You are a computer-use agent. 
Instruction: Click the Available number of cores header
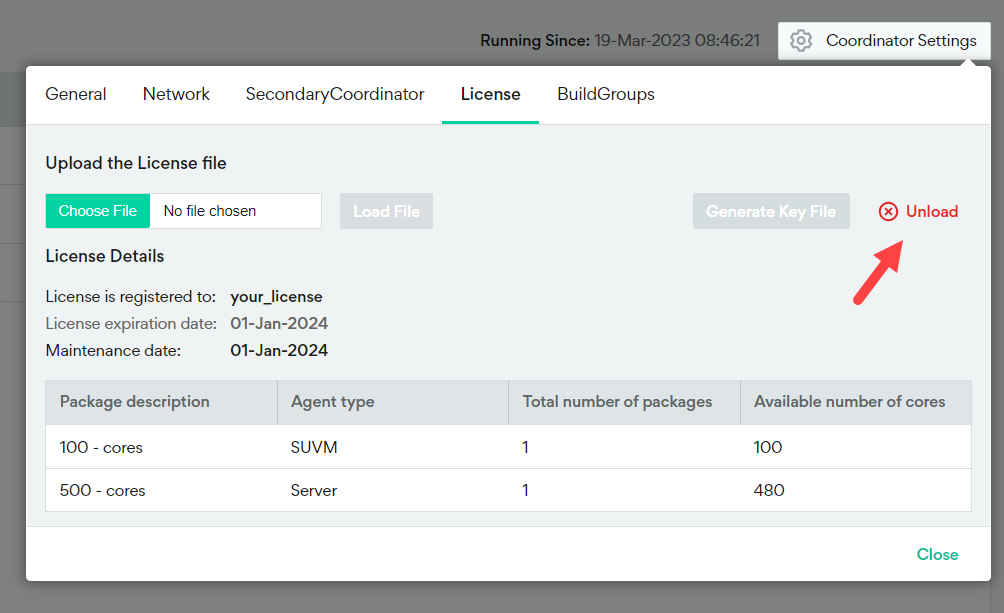(849, 402)
